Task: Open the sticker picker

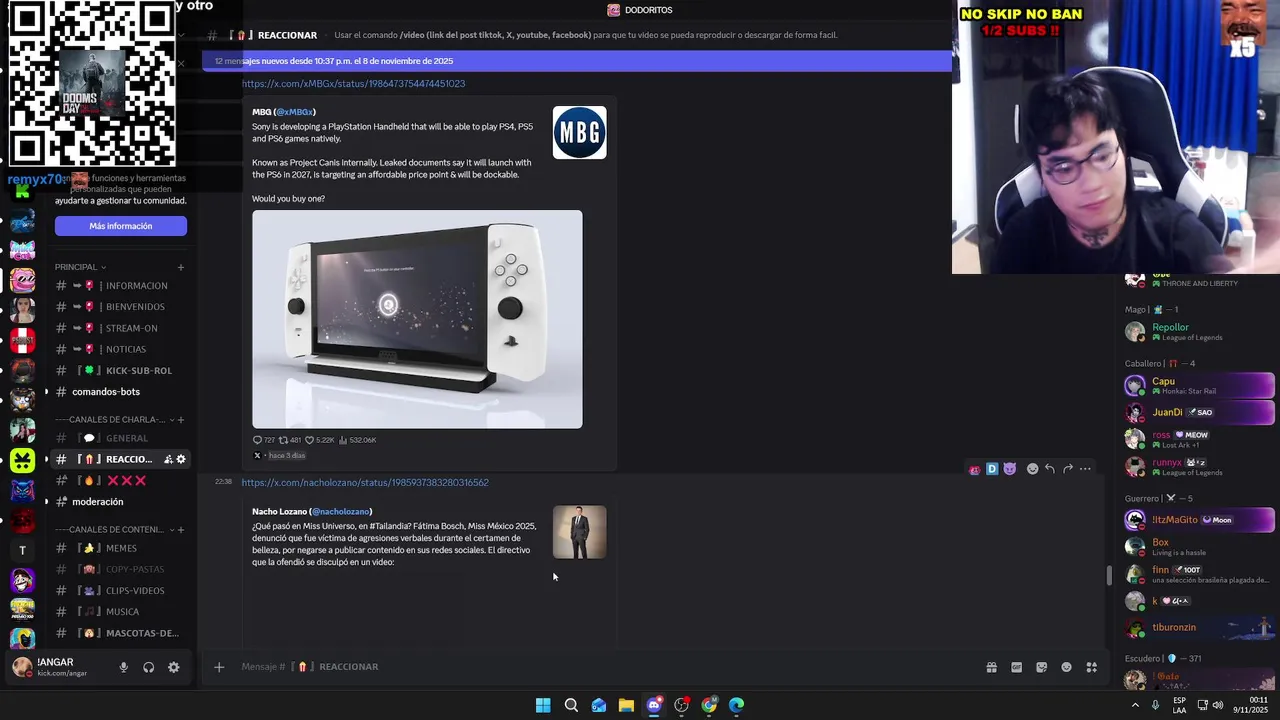Action: point(1042,667)
